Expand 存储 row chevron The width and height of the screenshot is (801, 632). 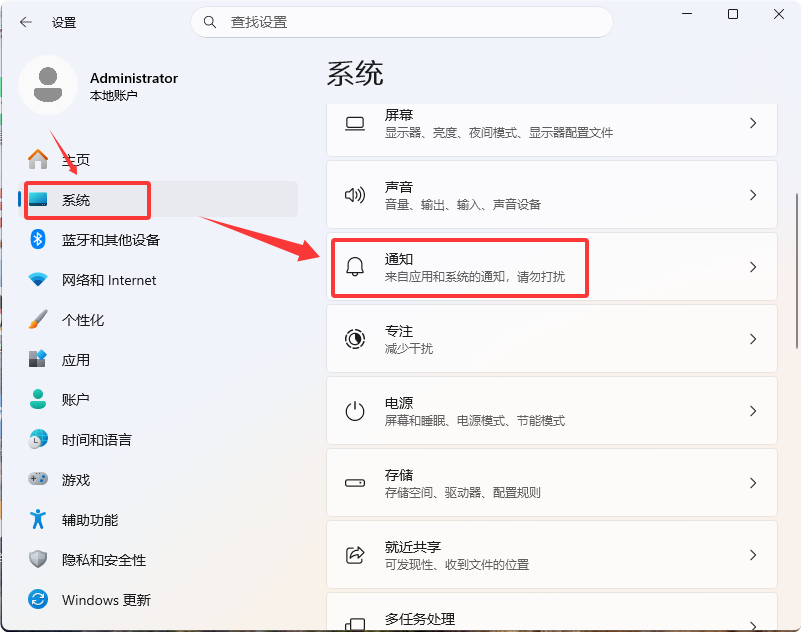tap(752, 483)
